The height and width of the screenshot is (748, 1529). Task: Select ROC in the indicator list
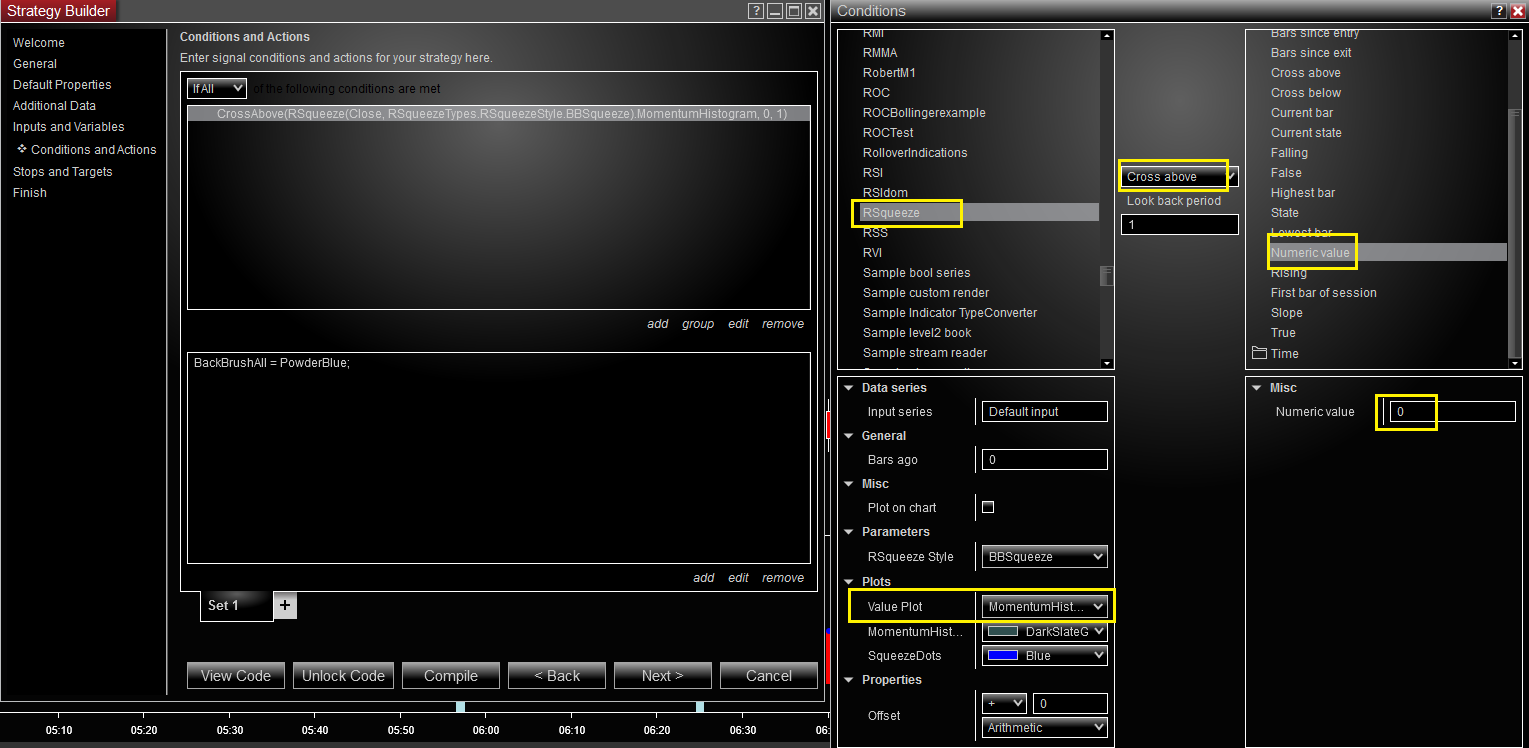[876, 93]
